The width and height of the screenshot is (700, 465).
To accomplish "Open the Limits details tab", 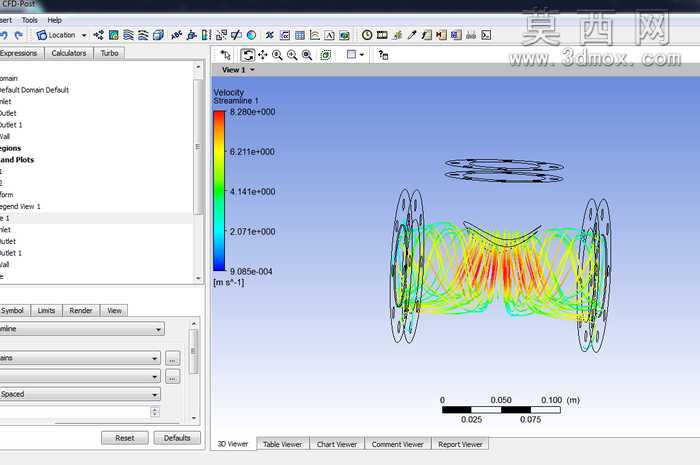I will coord(46,311).
